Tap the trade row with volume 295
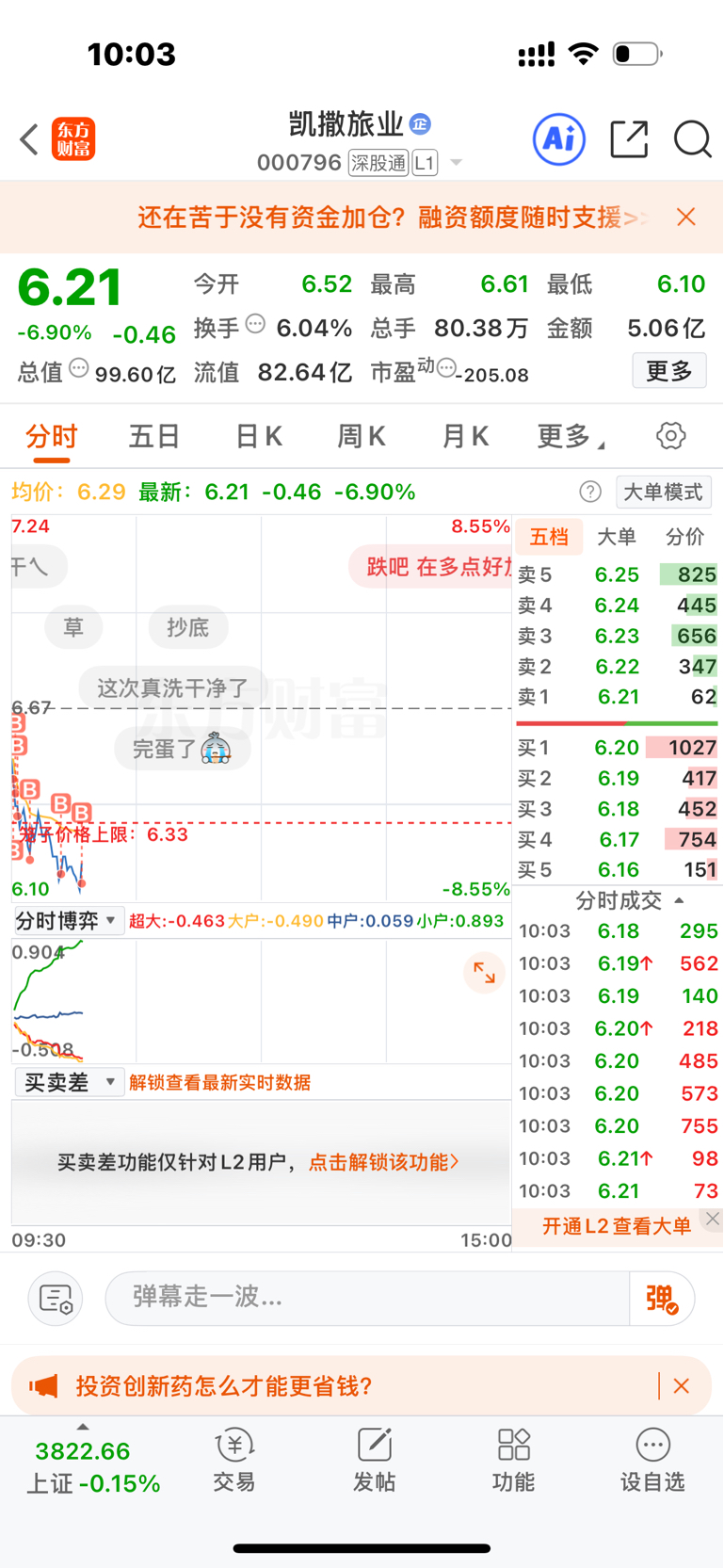Viewport: 724px width, 1568px height. pyautogui.click(x=618, y=931)
